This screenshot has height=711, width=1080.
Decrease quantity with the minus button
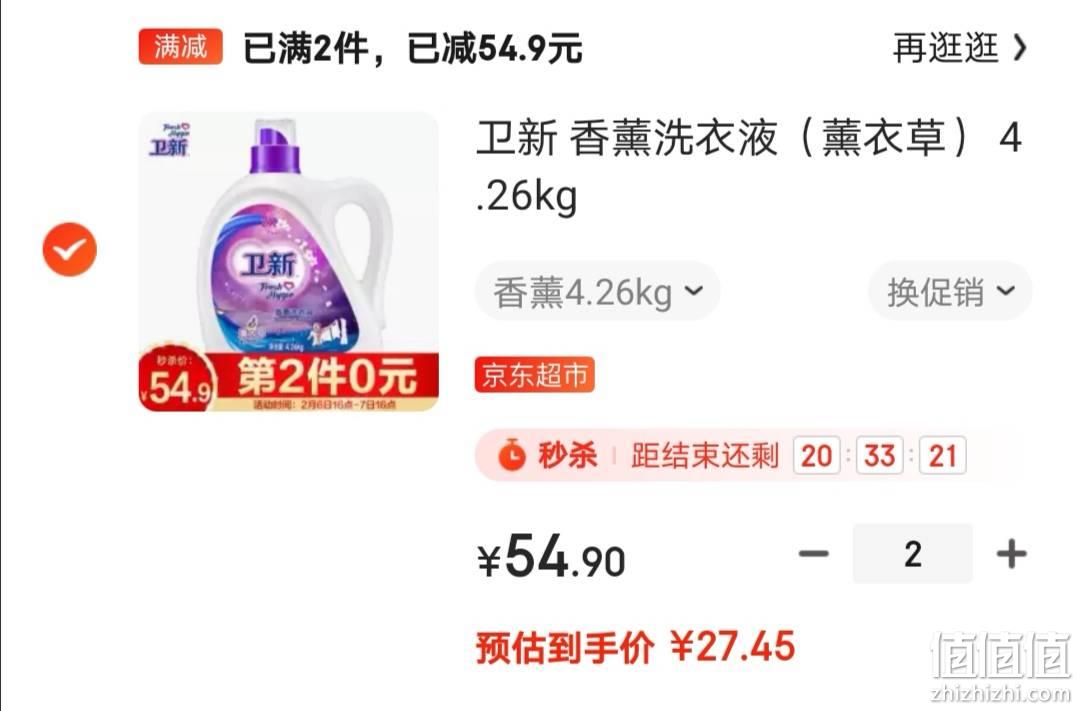pos(813,553)
